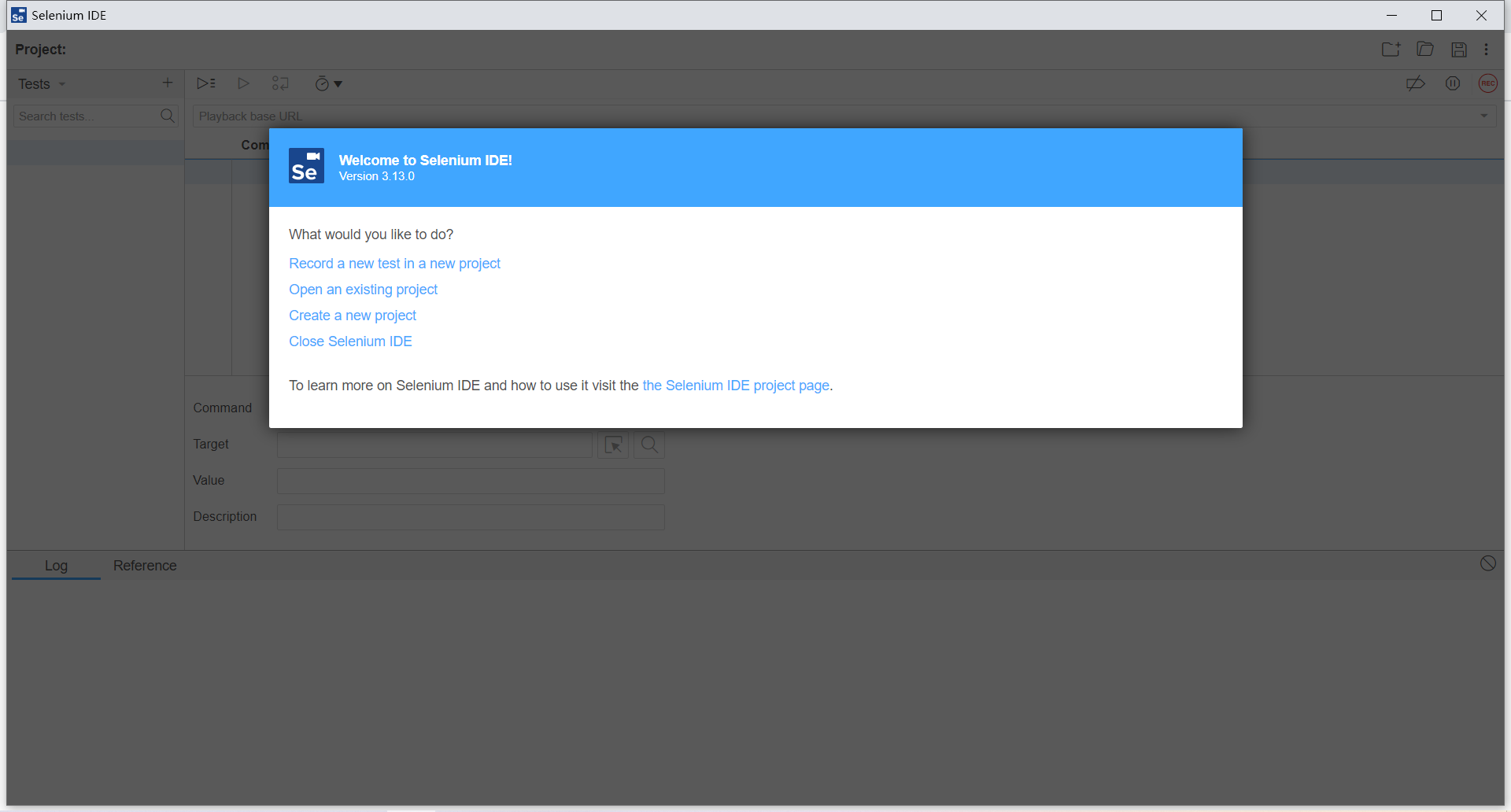Click the Target input field
The height and width of the screenshot is (812, 1511).
pyautogui.click(x=434, y=445)
